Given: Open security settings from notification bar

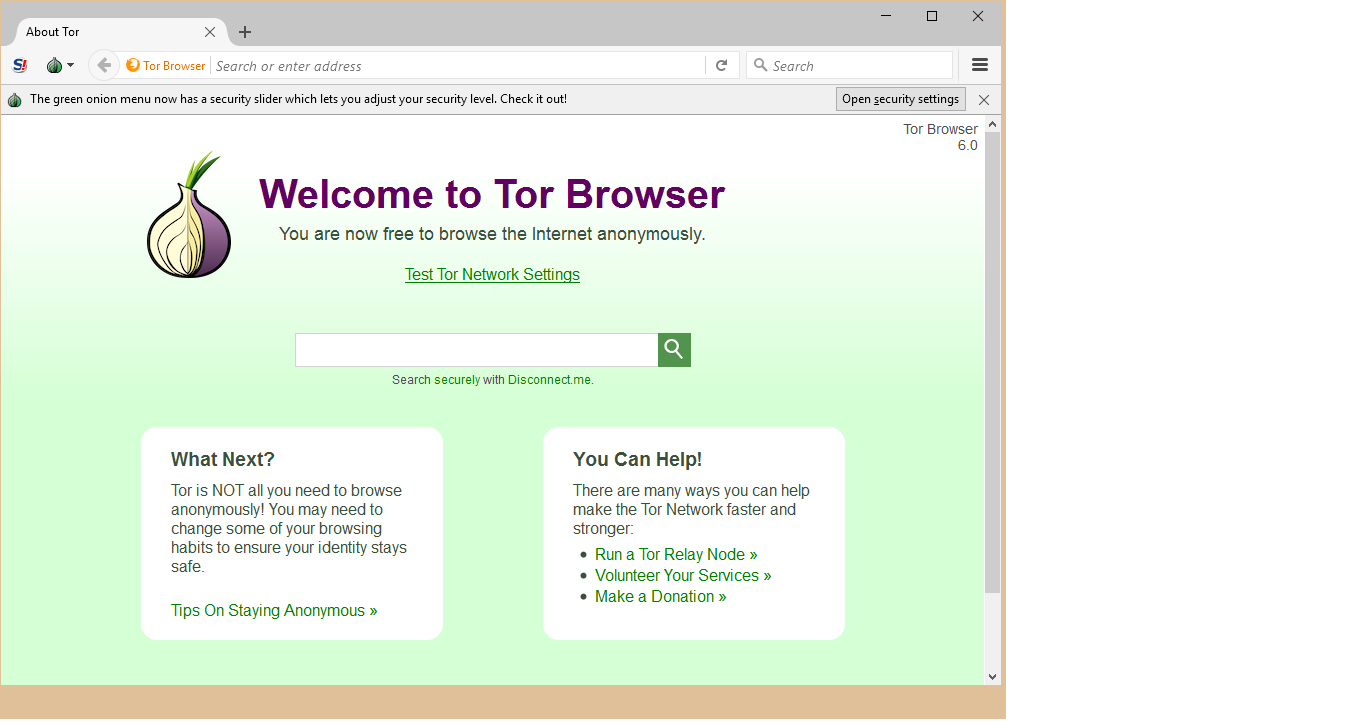Looking at the screenshot, I should point(900,99).
